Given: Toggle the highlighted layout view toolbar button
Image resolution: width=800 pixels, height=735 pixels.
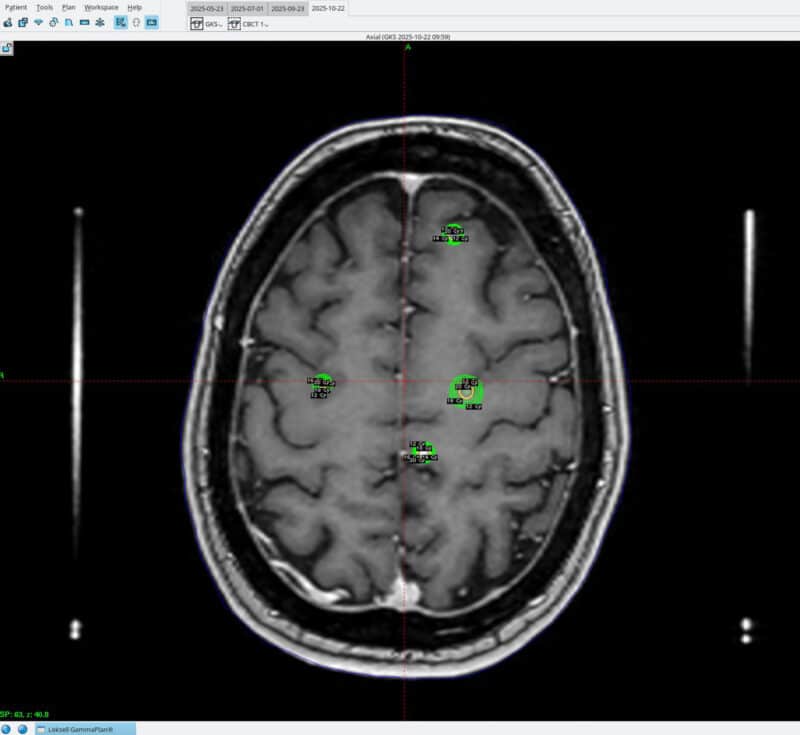Looking at the screenshot, I should pos(120,22).
